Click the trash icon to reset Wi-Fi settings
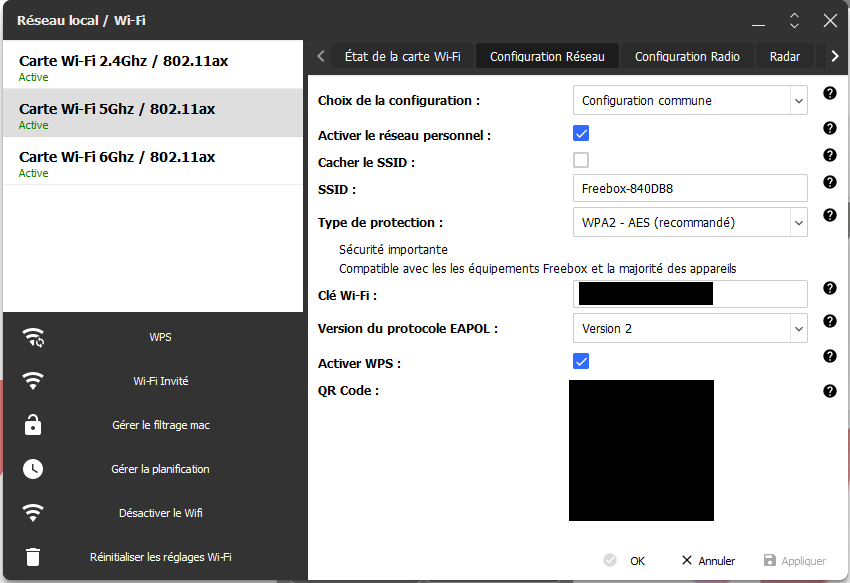850x583 pixels. point(33,557)
